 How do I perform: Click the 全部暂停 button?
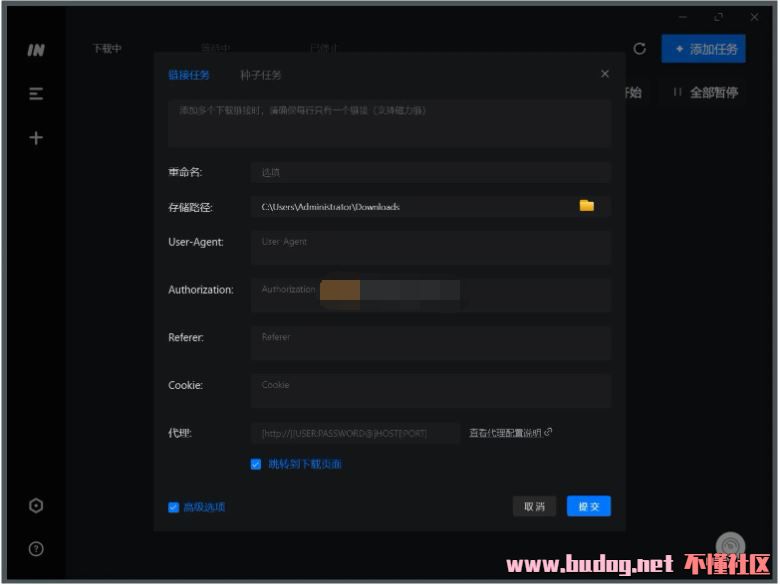pos(705,92)
